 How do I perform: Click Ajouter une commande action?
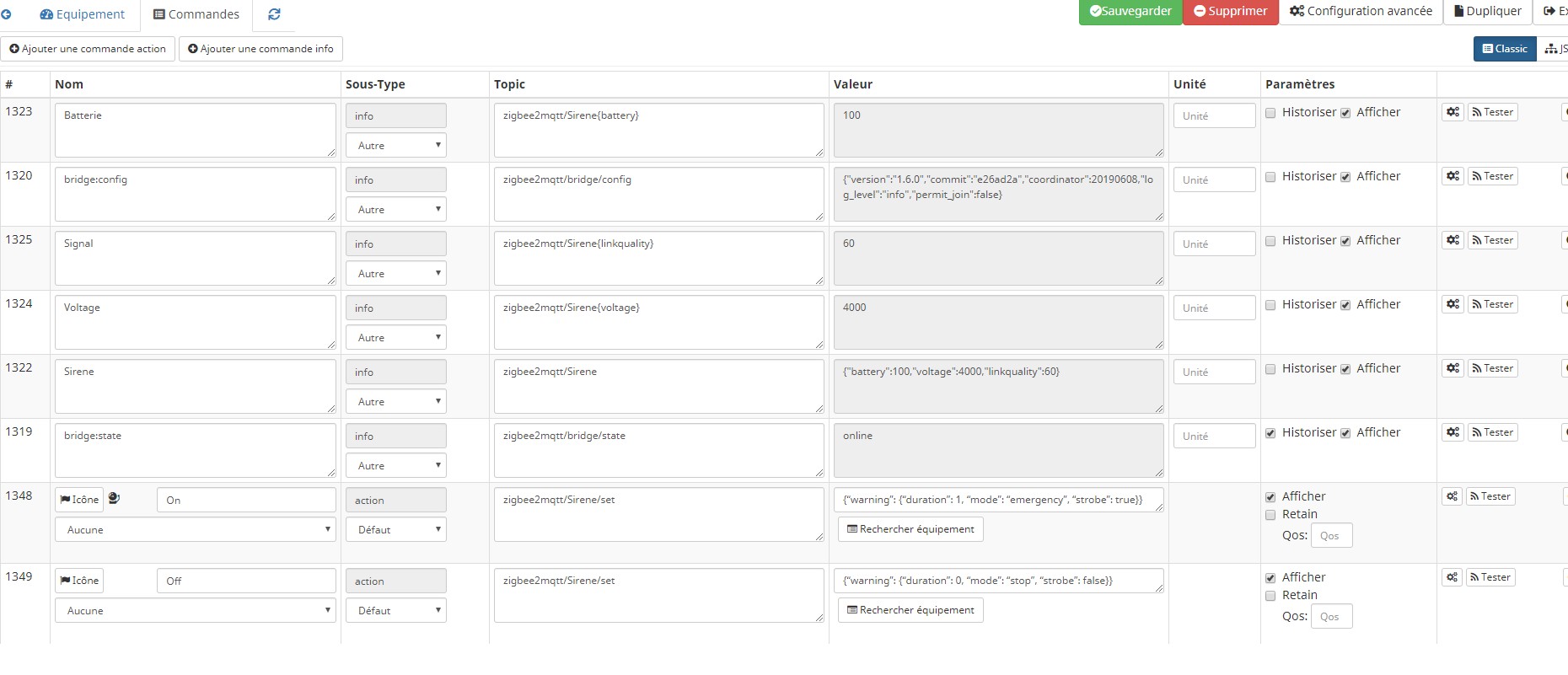coord(88,49)
